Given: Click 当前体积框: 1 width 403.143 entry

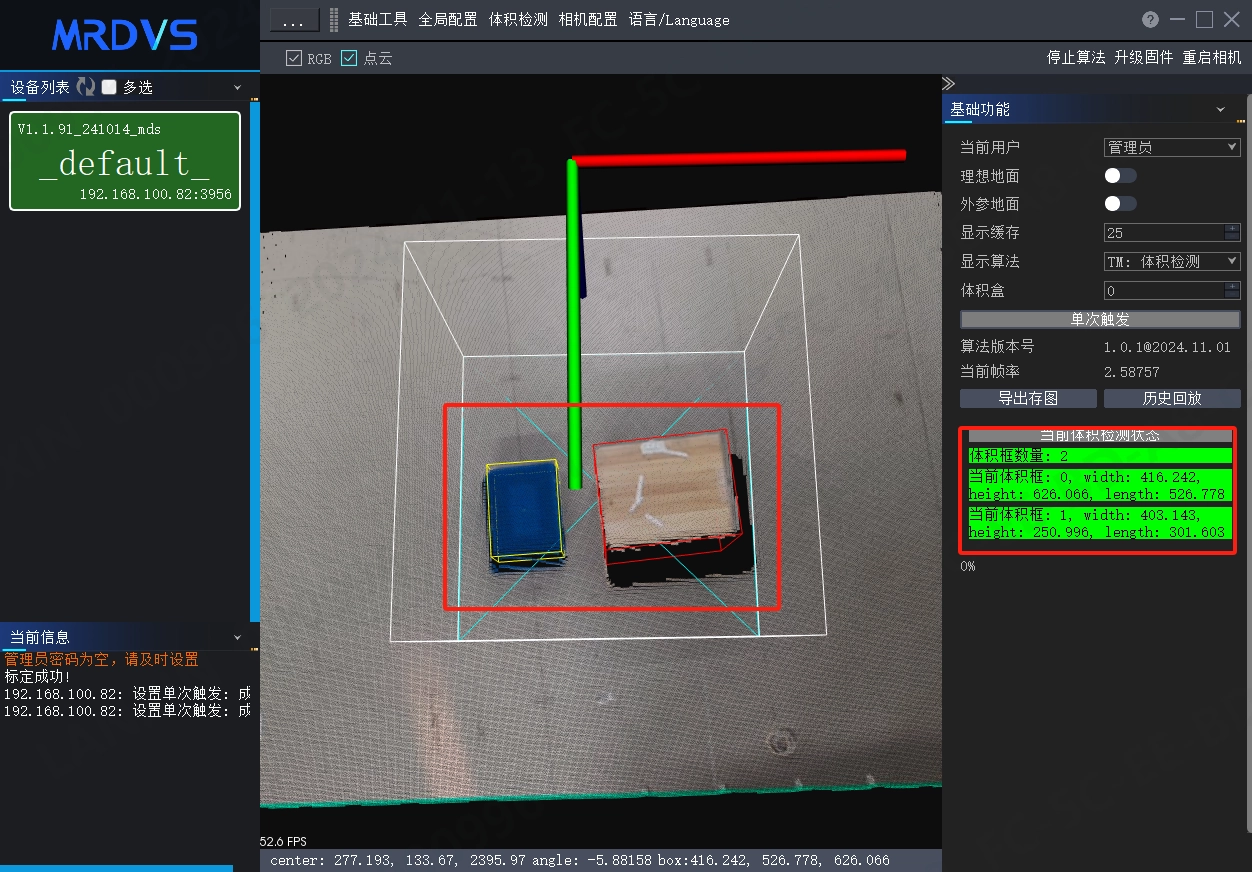Looking at the screenshot, I should pyautogui.click(x=1100, y=523).
